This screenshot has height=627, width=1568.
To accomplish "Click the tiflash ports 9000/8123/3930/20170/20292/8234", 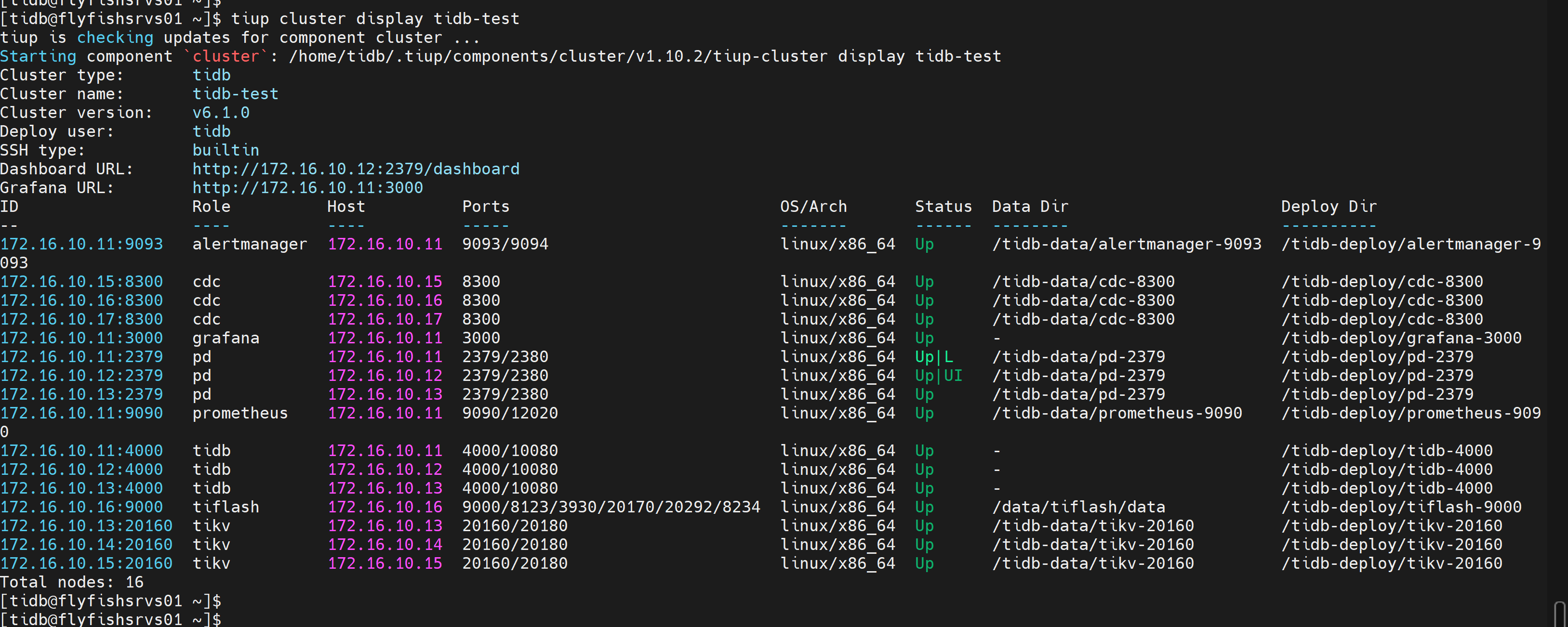I will [x=611, y=507].
